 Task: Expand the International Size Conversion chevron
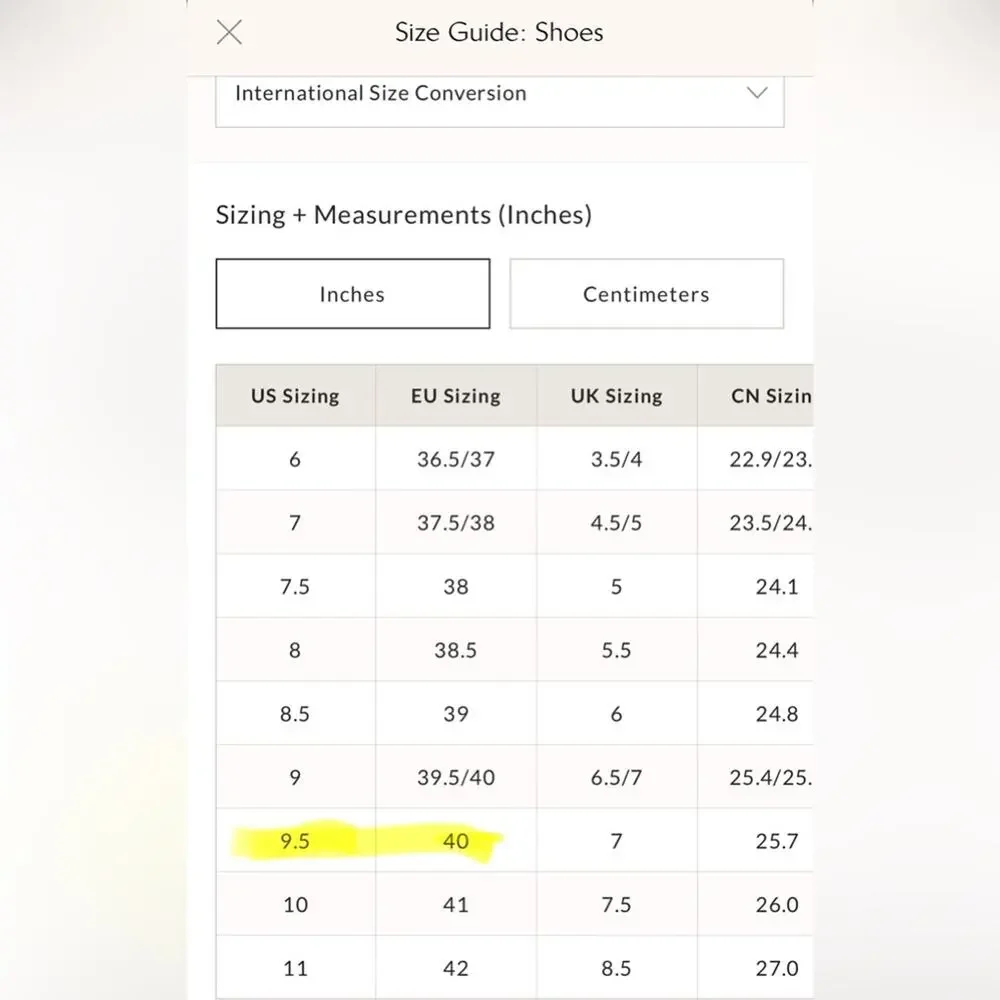756,93
